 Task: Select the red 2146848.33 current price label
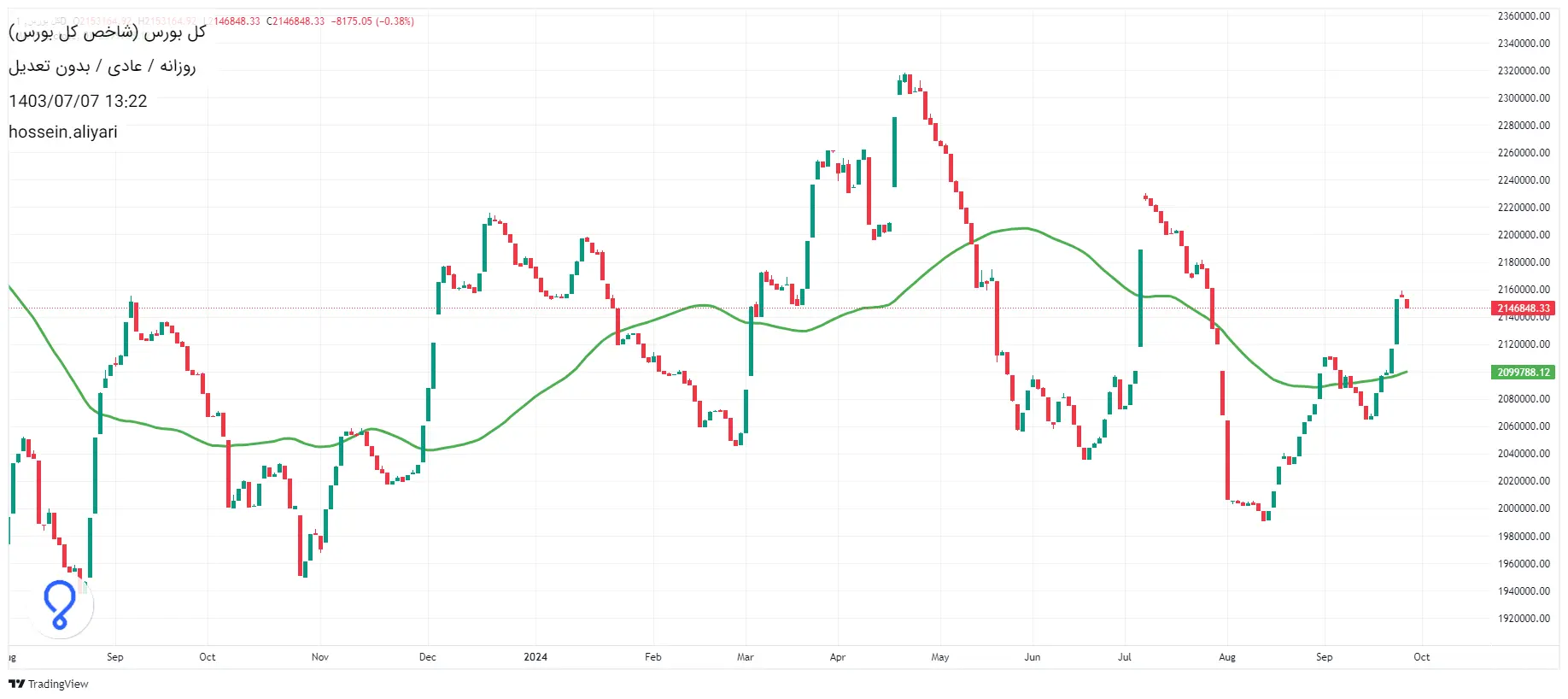point(1524,308)
